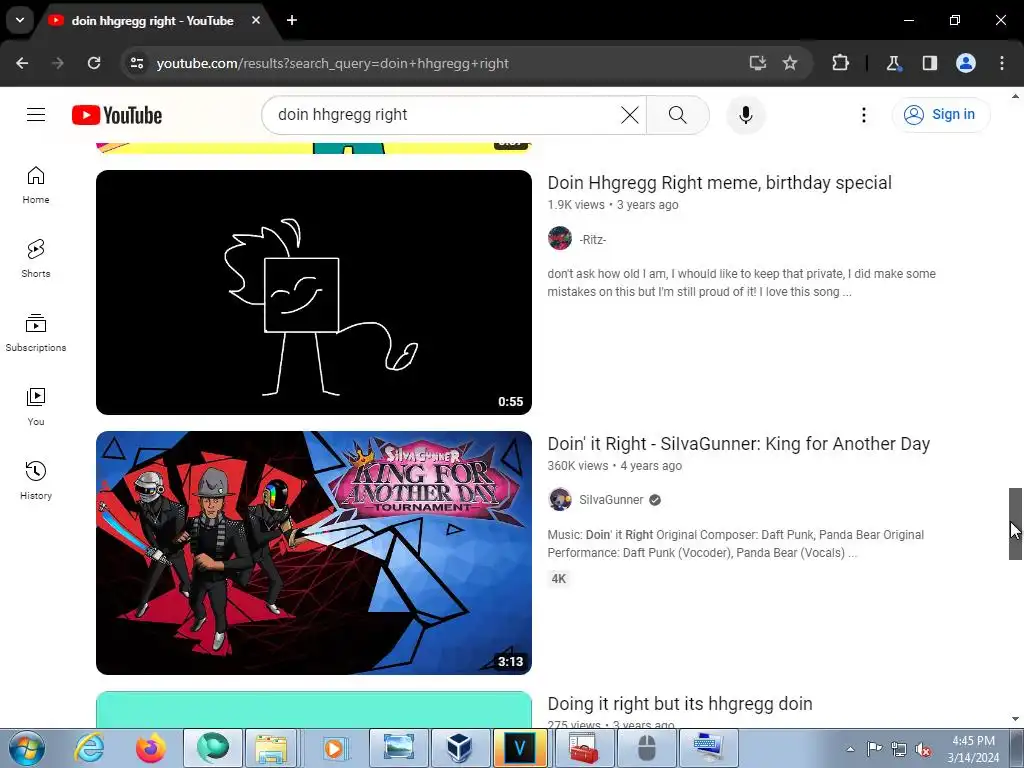Open File Explorer folder on taskbar
The height and width of the screenshot is (768, 1024).
(x=272, y=748)
